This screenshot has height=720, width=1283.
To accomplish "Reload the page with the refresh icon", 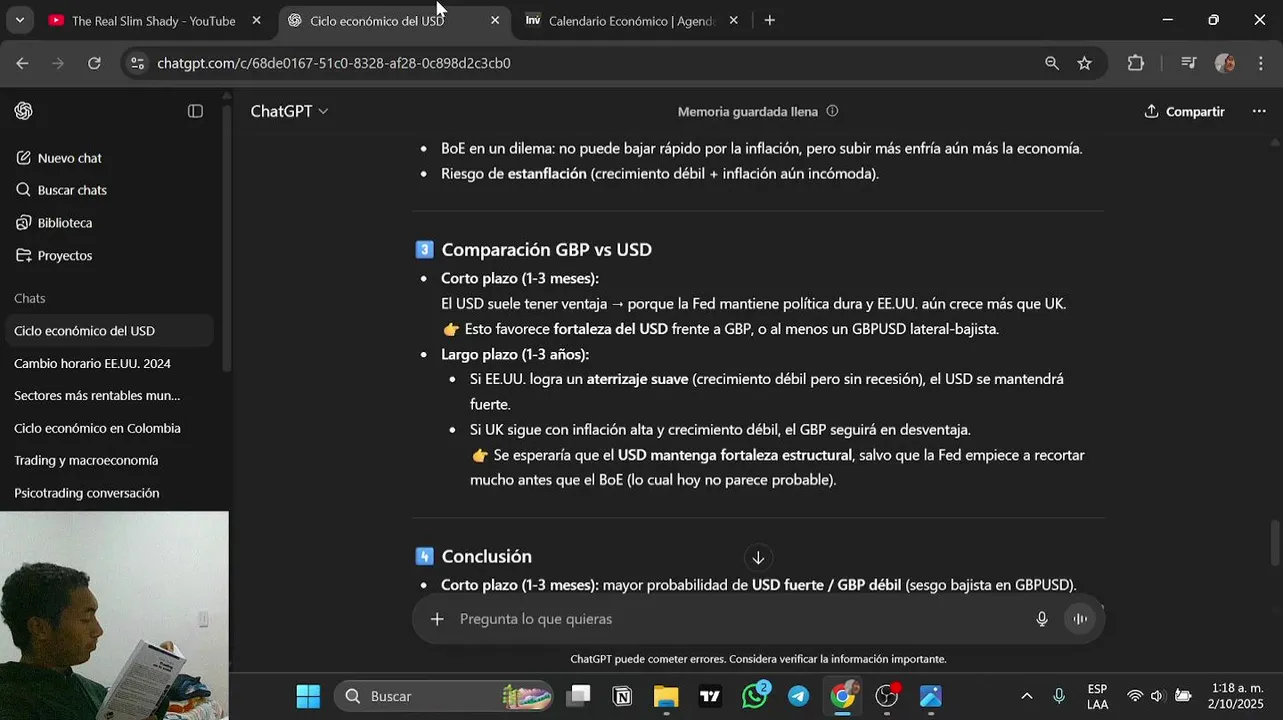I will click(94, 63).
